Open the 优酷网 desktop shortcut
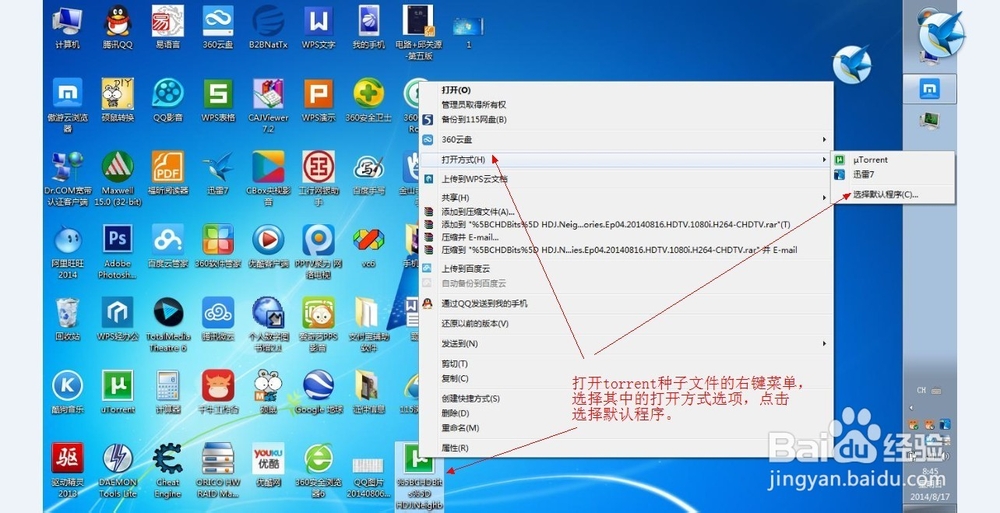 point(268,465)
